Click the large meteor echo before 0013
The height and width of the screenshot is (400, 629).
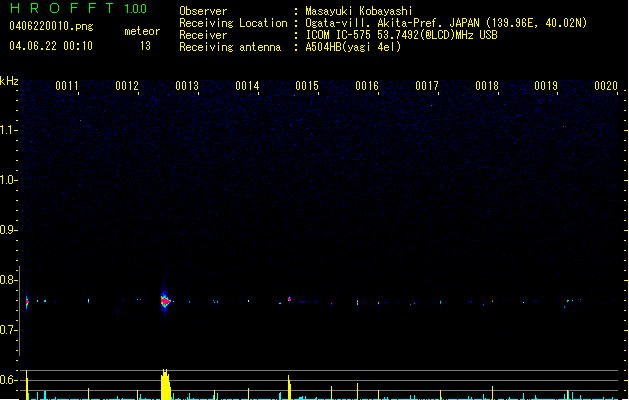pyautogui.click(x=165, y=301)
